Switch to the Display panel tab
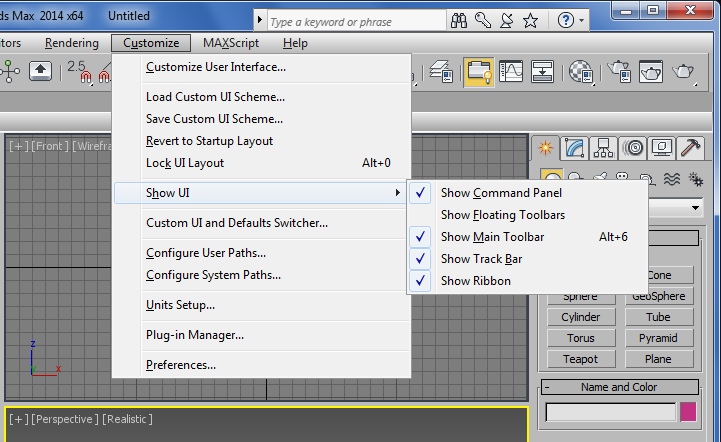Viewport: 721px width, 442px height. click(662, 148)
